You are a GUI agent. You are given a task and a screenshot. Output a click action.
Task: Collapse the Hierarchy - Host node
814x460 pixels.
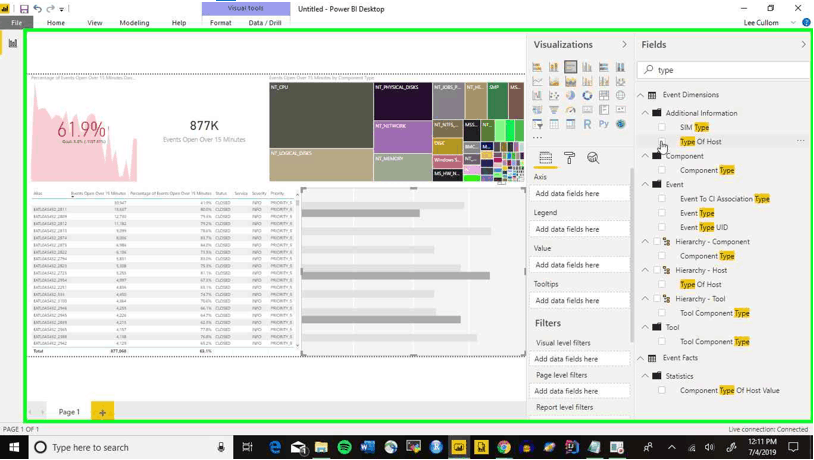point(645,270)
